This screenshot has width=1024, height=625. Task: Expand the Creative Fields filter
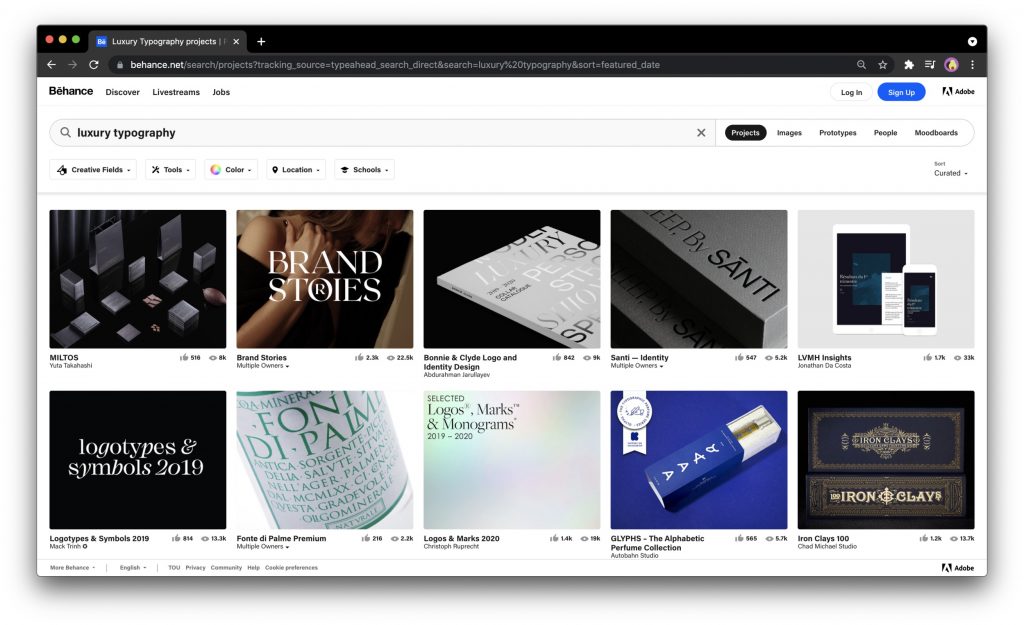(93, 170)
